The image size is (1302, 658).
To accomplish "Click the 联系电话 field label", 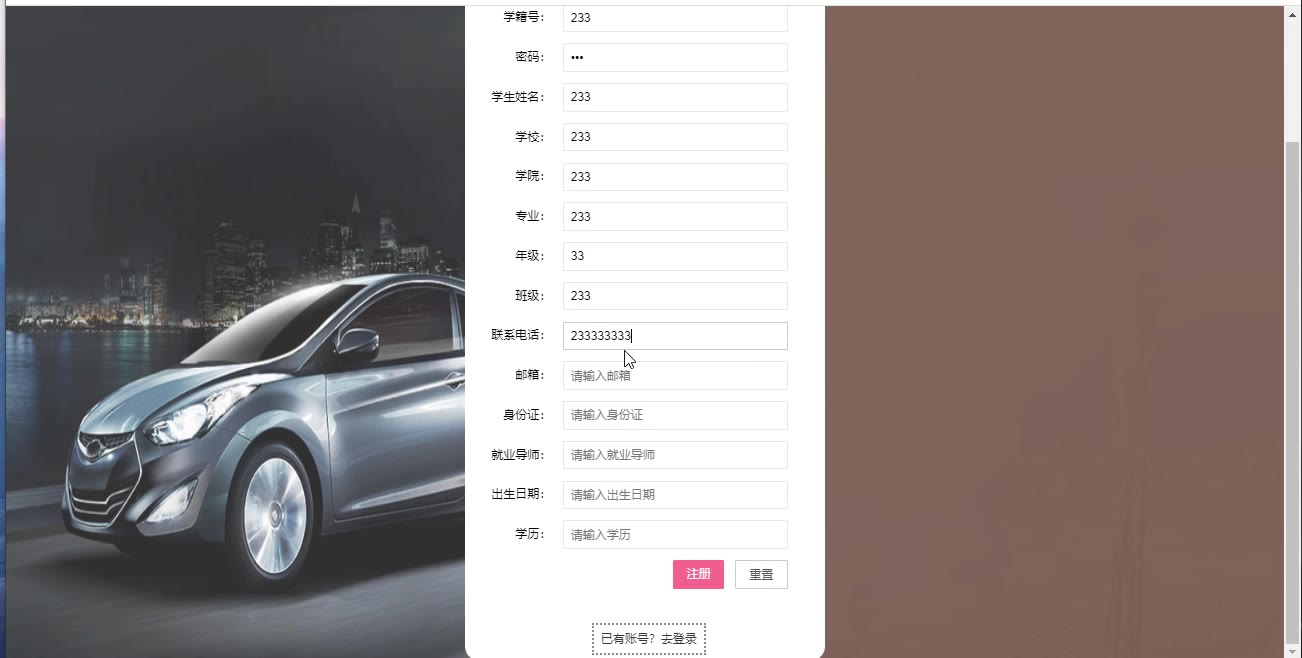I will coord(518,335).
